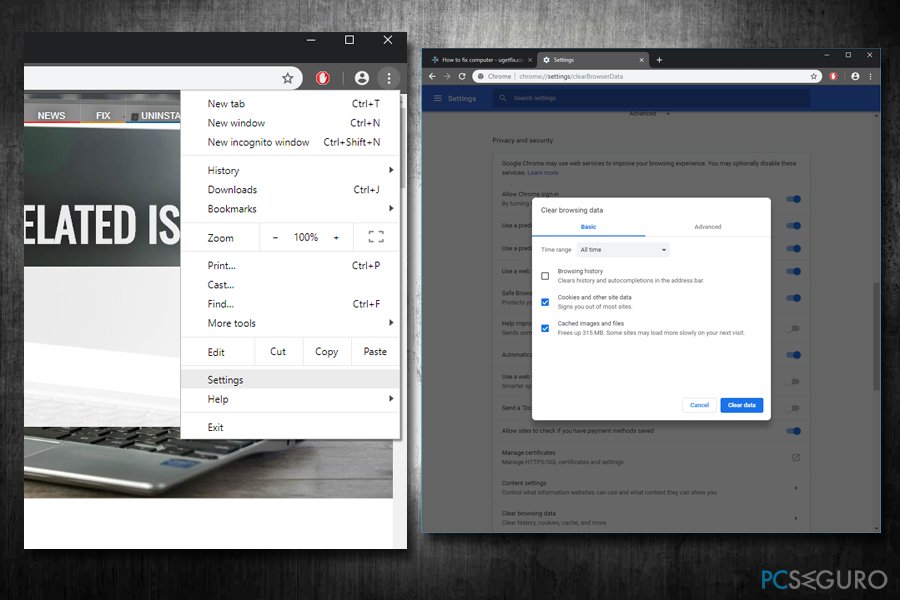The width and height of the screenshot is (900, 600).
Task: Decrease zoom with the minus button
Action: pos(275,237)
